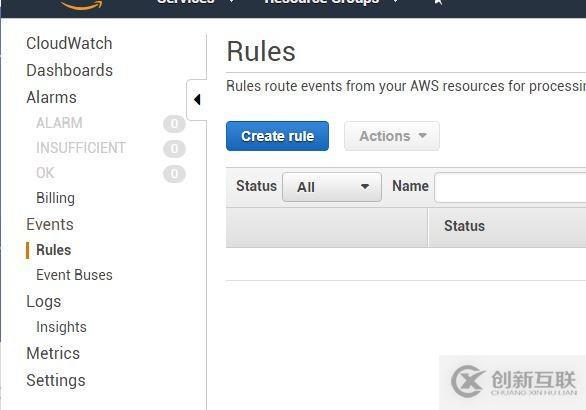This screenshot has width=586, height=410.
Task: Click the ALARM count badge
Action: (x=174, y=124)
